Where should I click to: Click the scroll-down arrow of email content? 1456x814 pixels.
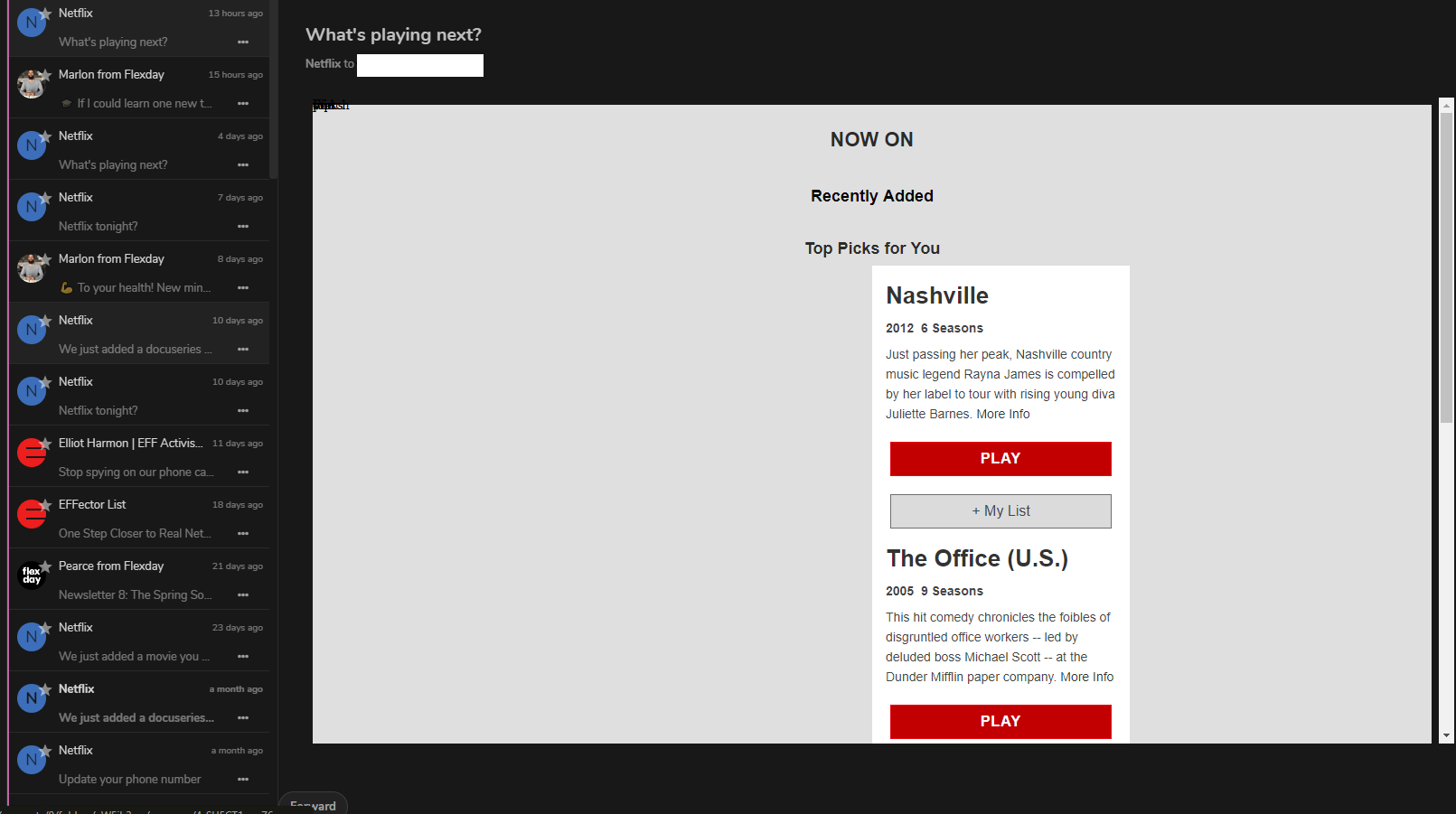tap(1446, 736)
